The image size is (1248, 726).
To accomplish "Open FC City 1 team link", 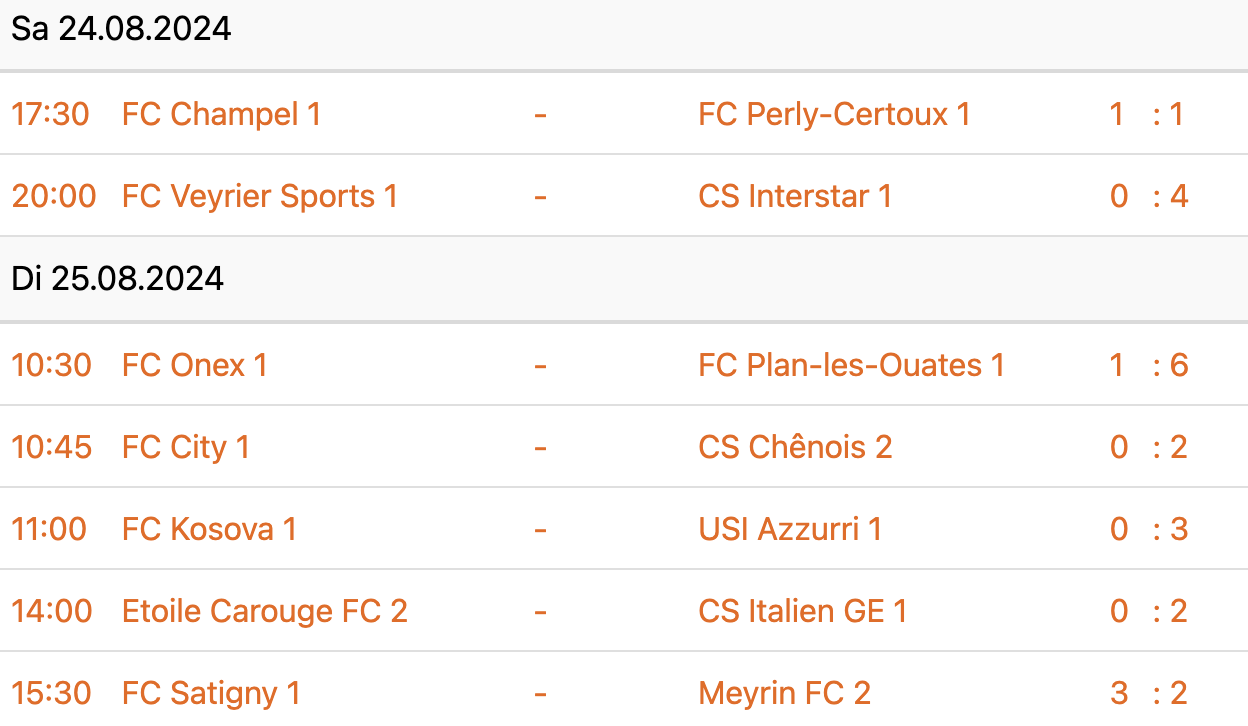I will [186, 447].
